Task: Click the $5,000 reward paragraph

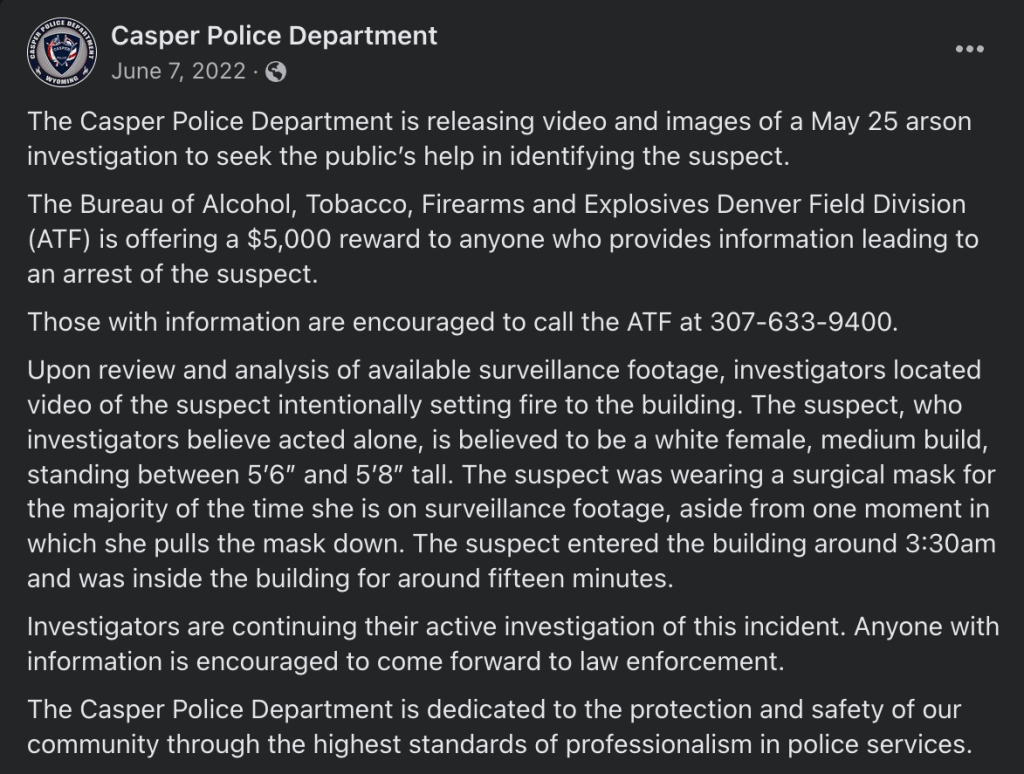Action: click(x=500, y=239)
